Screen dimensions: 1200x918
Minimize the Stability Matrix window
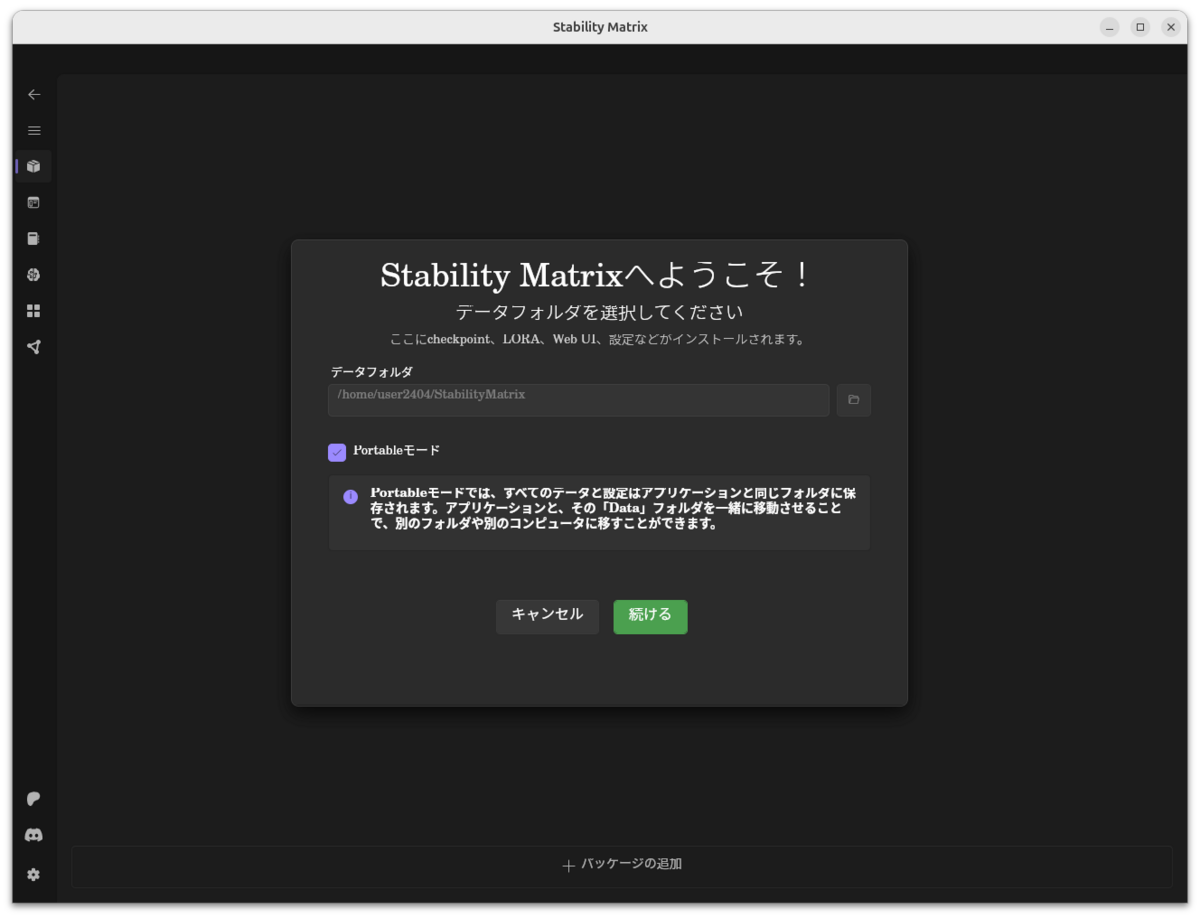coord(1110,27)
